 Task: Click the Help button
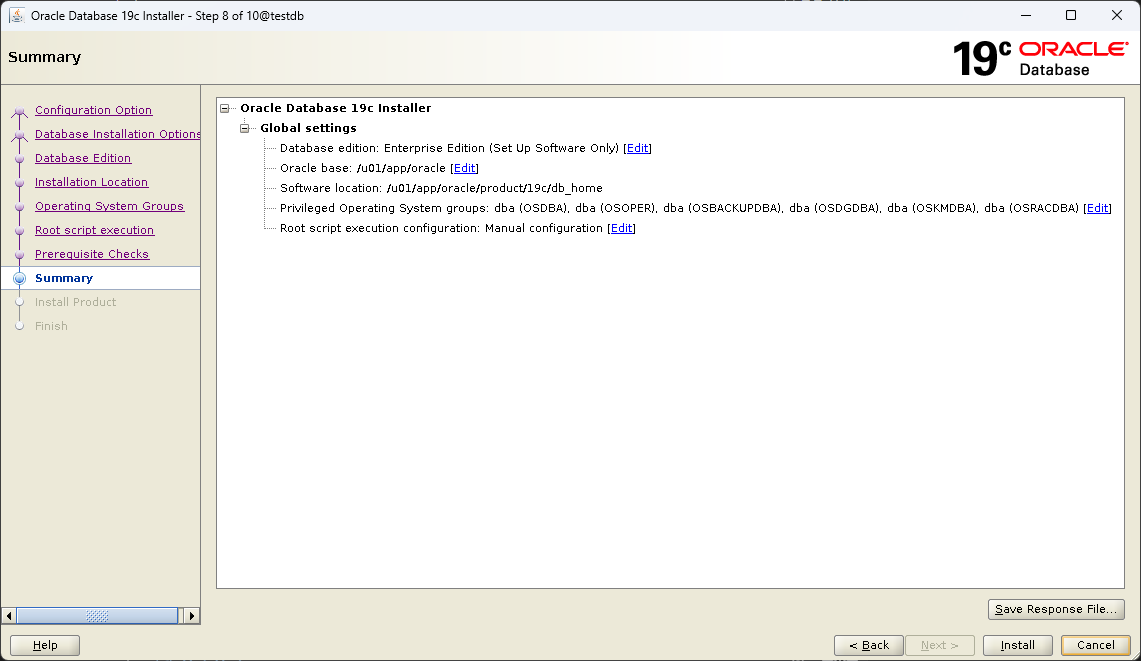tap(44, 645)
